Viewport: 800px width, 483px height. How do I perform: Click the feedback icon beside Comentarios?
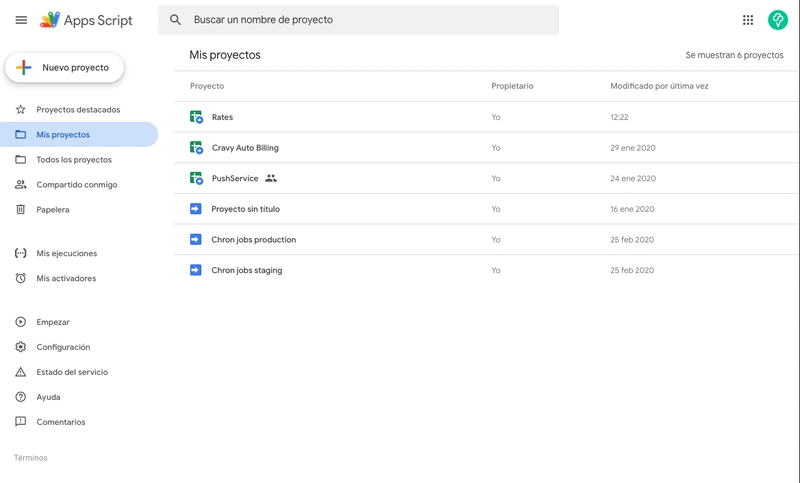[x=20, y=422]
